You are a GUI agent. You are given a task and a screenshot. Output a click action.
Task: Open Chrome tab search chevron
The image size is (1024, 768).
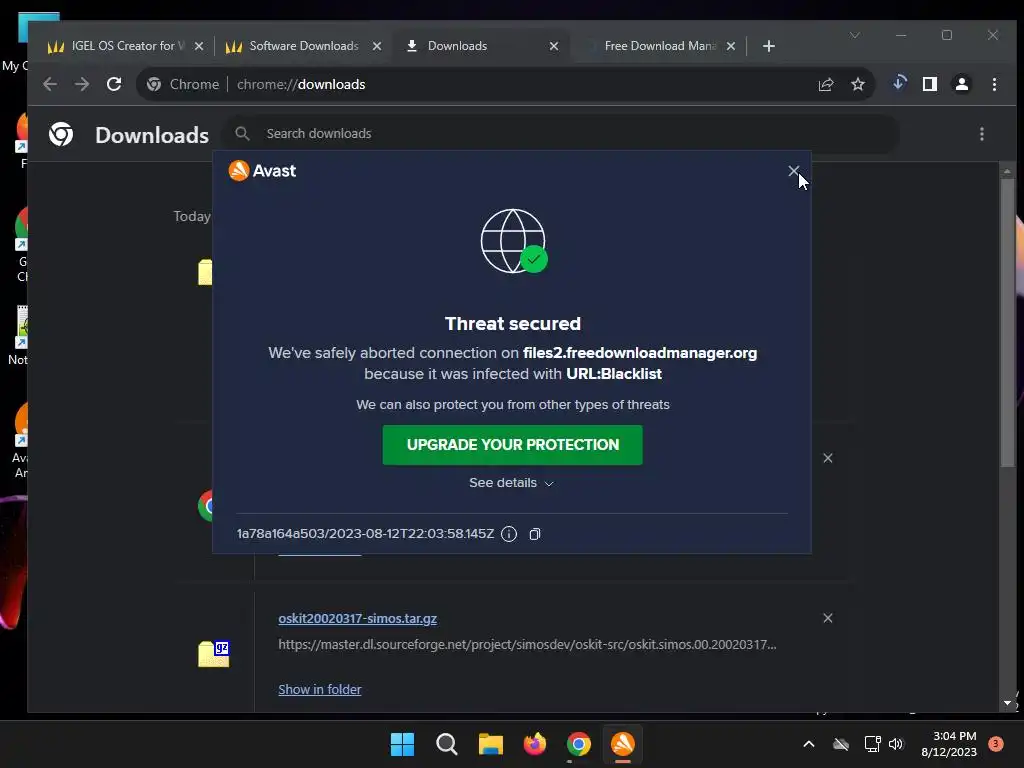(855, 35)
